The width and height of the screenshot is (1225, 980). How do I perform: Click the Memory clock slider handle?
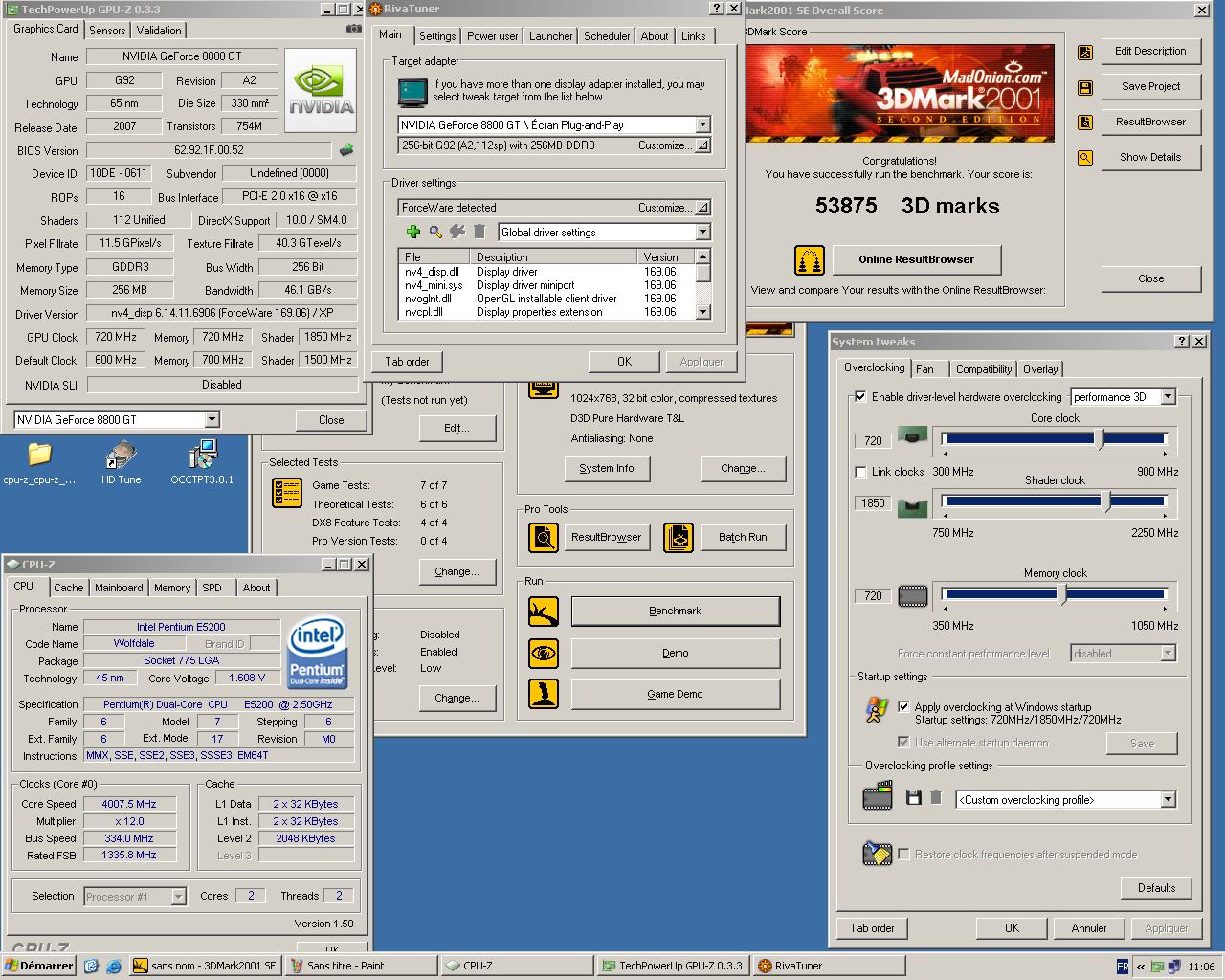point(1061,594)
